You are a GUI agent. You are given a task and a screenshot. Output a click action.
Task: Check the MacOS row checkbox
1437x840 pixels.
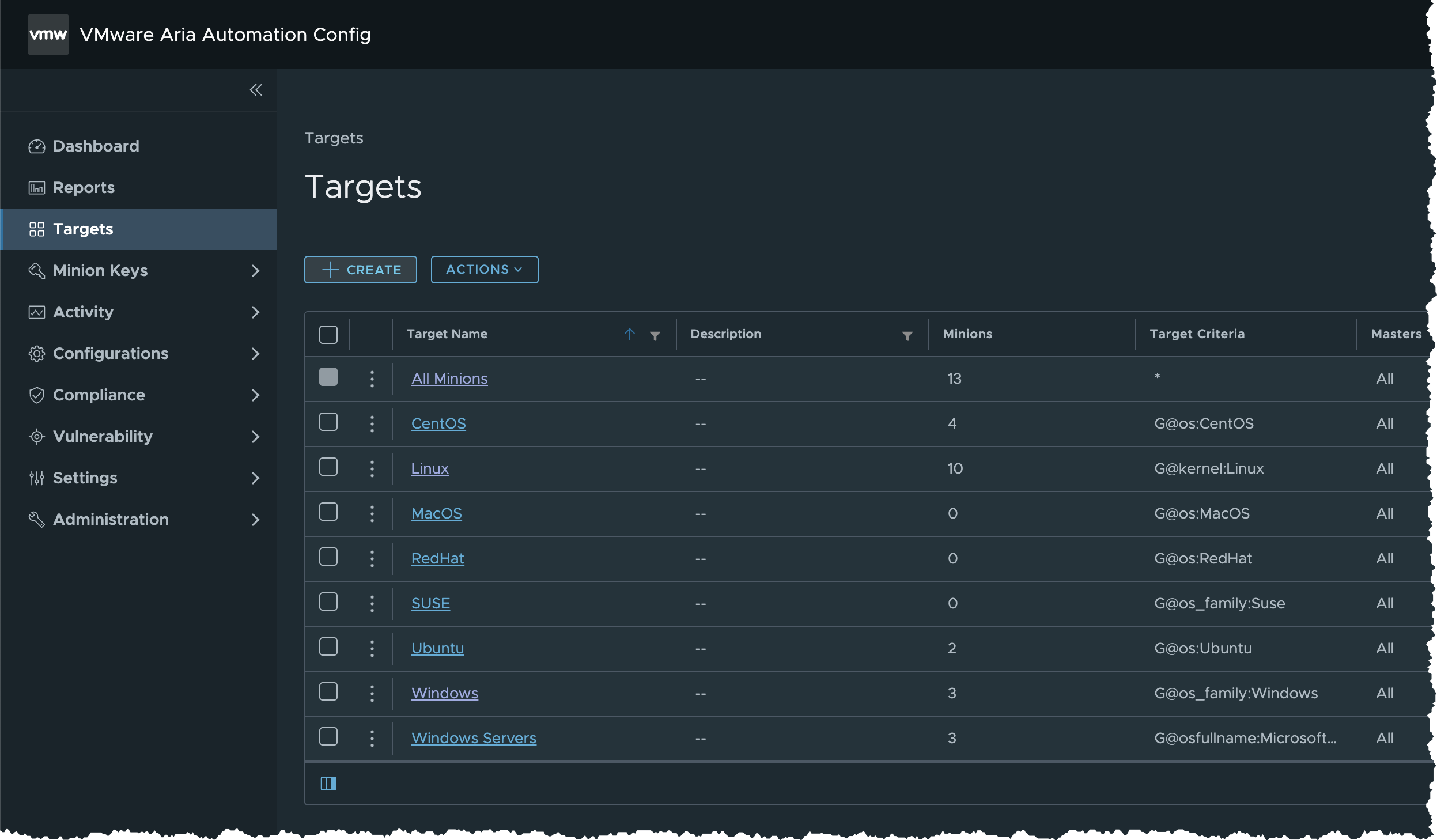tap(328, 512)
